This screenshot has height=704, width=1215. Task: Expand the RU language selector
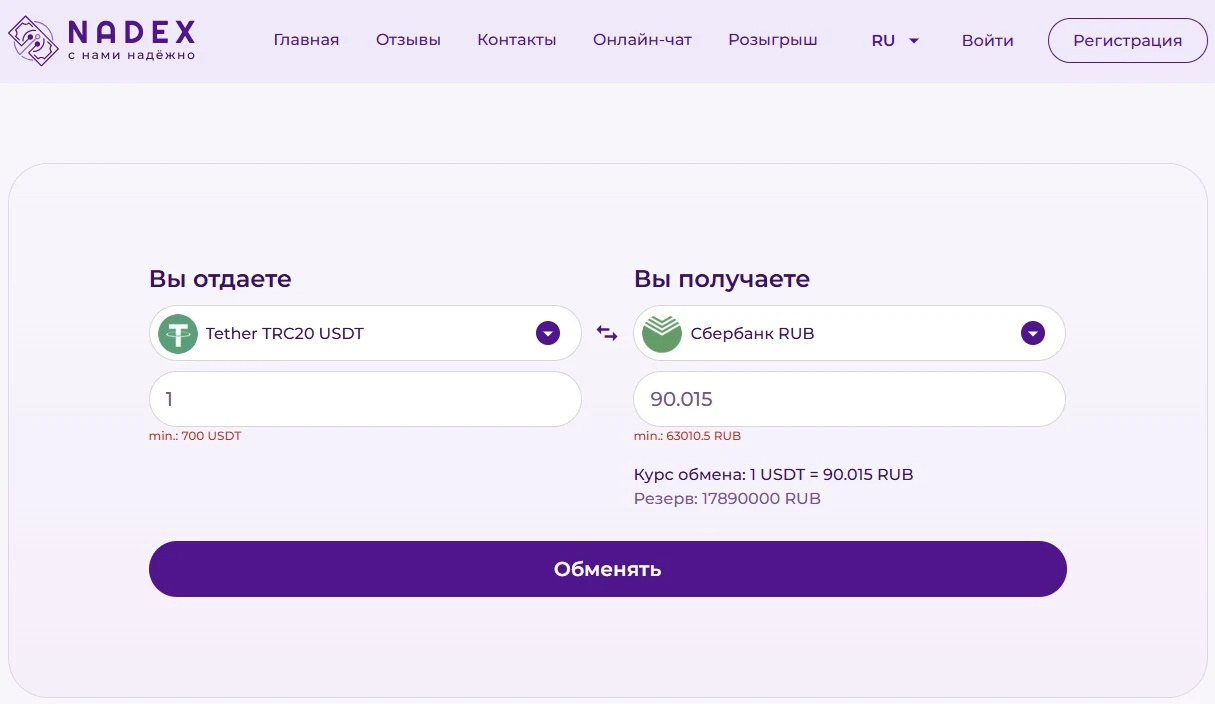tap(895, 41)
